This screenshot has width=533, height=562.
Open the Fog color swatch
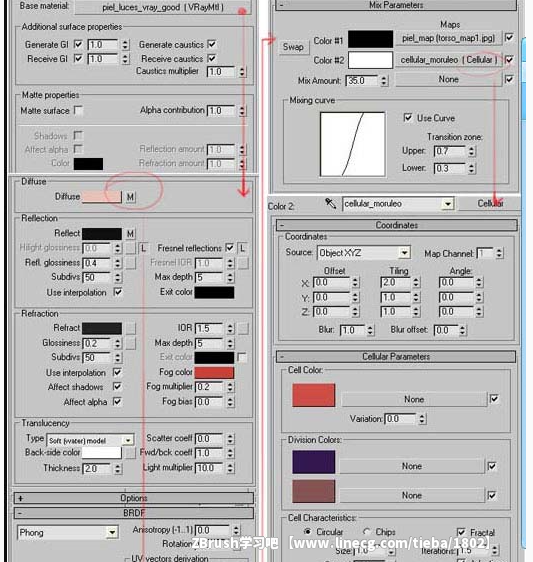[214, 372]
